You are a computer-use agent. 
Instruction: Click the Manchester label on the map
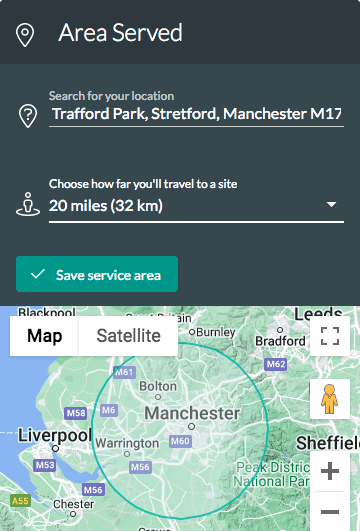coord(192,413)
